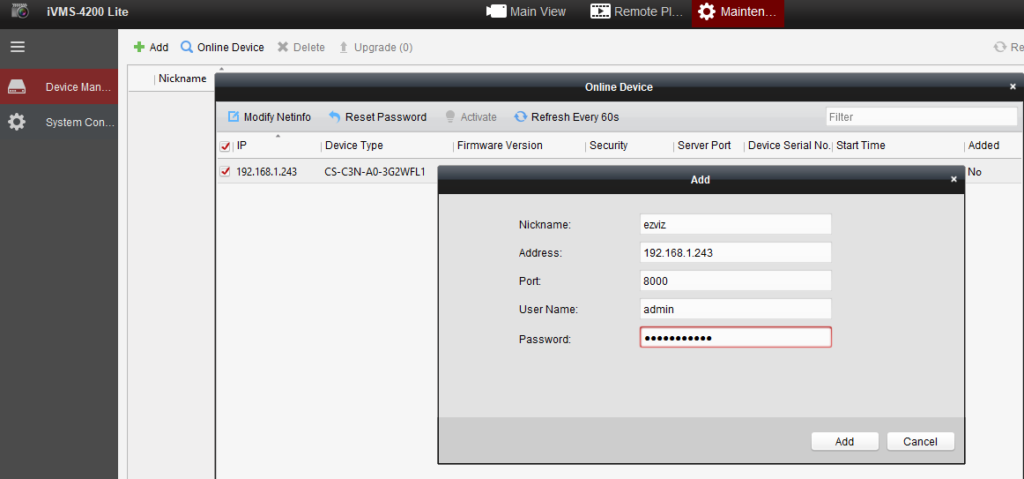The image size is (1024, 479).
Task: Click Modify Netinfo in Online Device
Action: pos(269,117)
